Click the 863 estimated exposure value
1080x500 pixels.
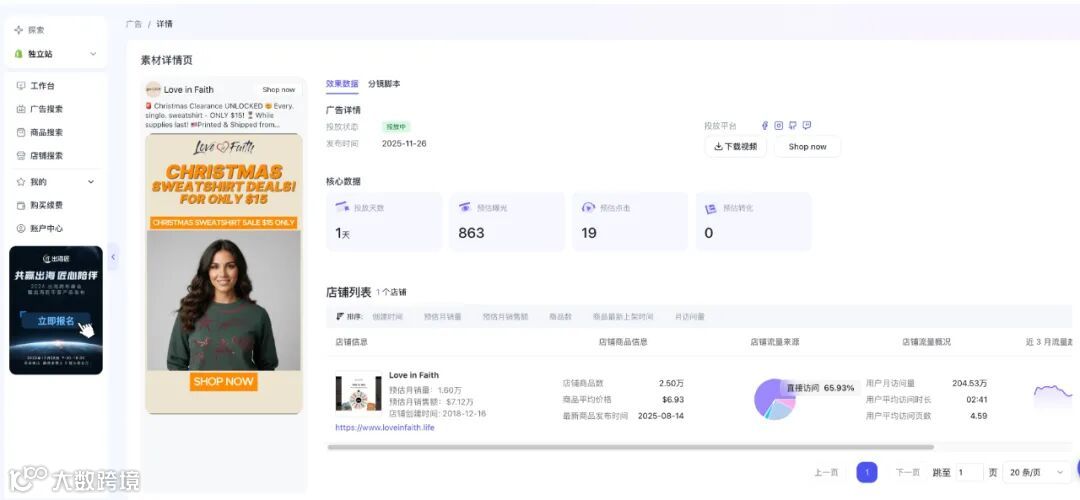point(471,233)
